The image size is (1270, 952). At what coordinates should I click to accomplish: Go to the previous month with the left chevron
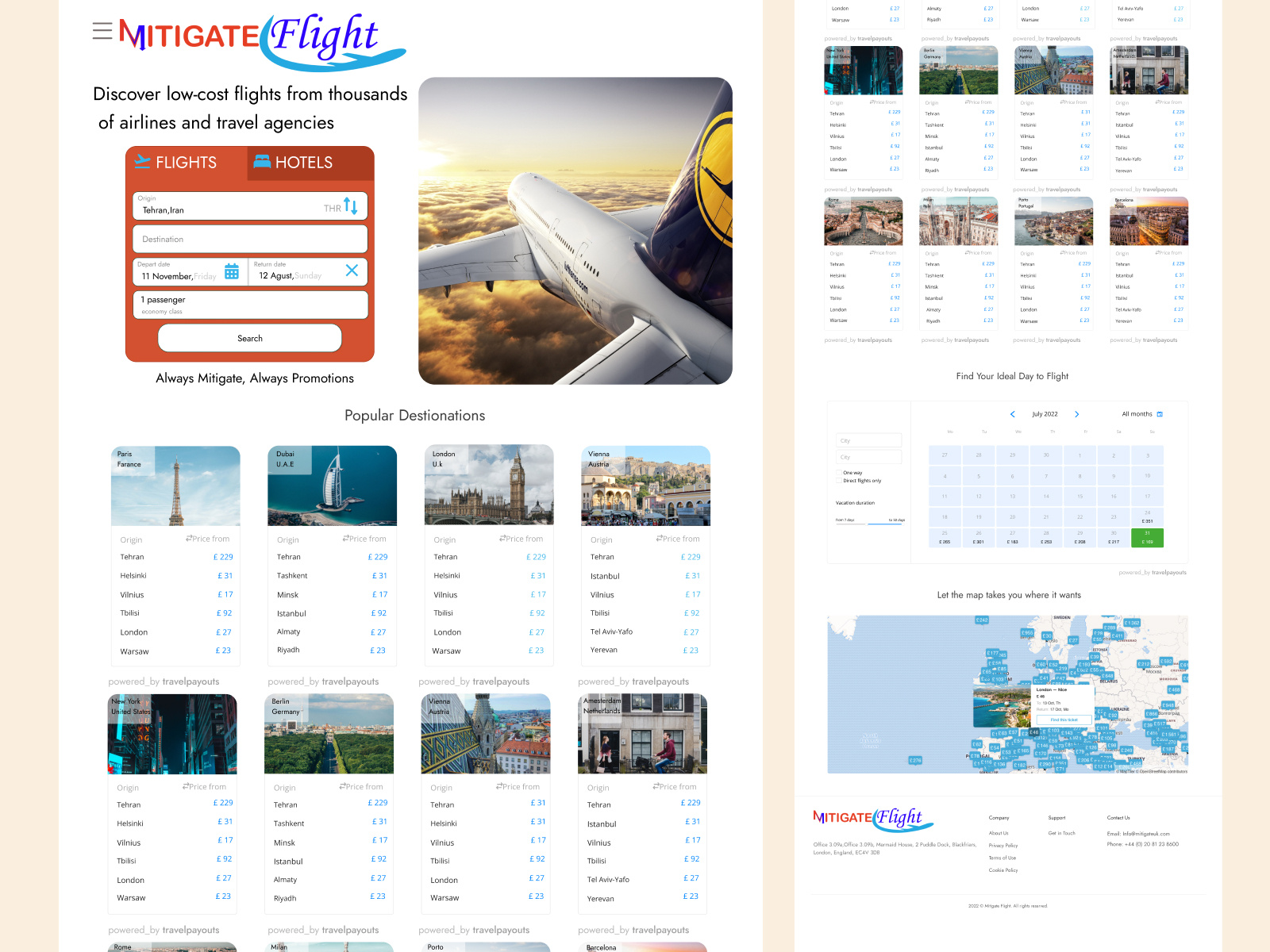pos(1013,414)
